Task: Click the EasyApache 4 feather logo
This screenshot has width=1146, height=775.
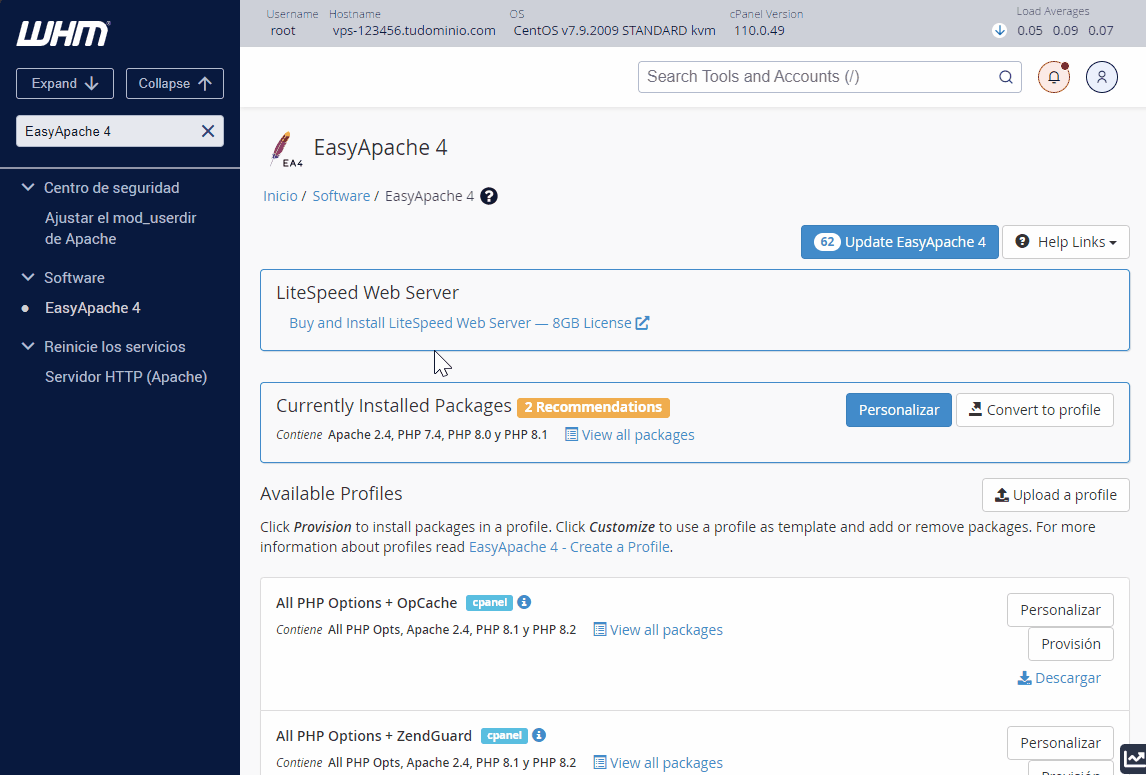Action: (286, 149)
